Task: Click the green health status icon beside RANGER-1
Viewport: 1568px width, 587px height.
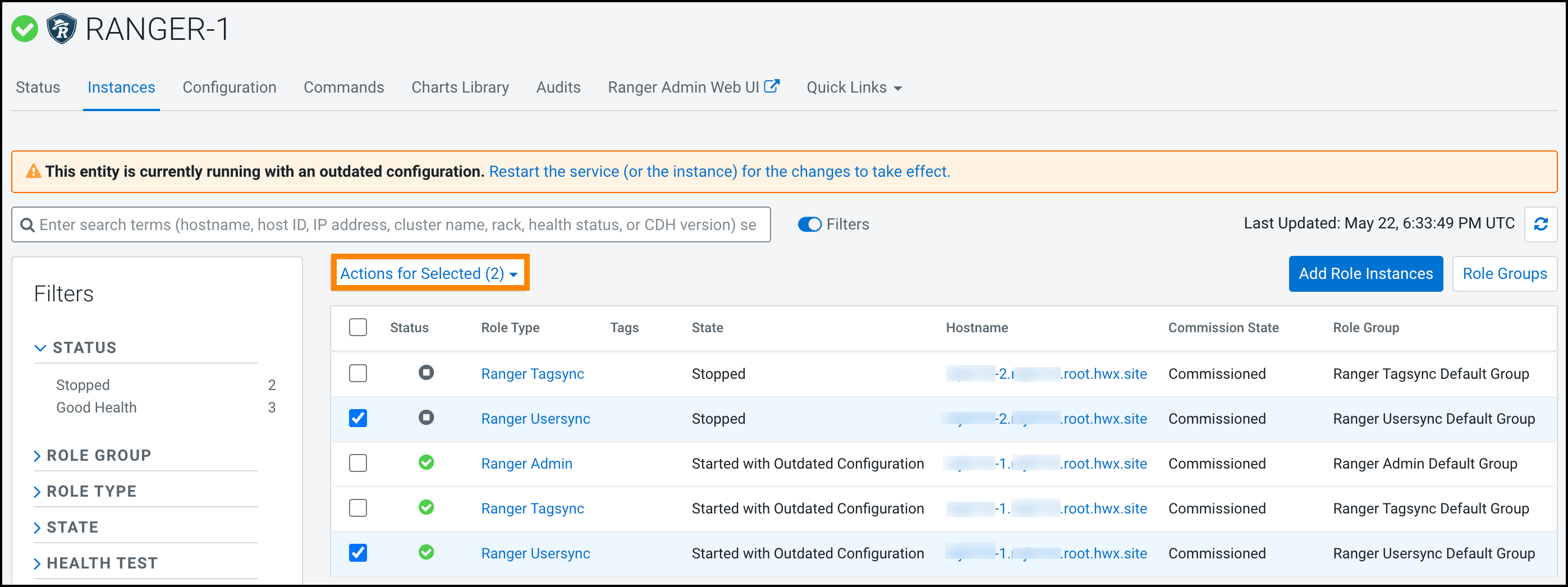Action: click(x=24, y=28)
